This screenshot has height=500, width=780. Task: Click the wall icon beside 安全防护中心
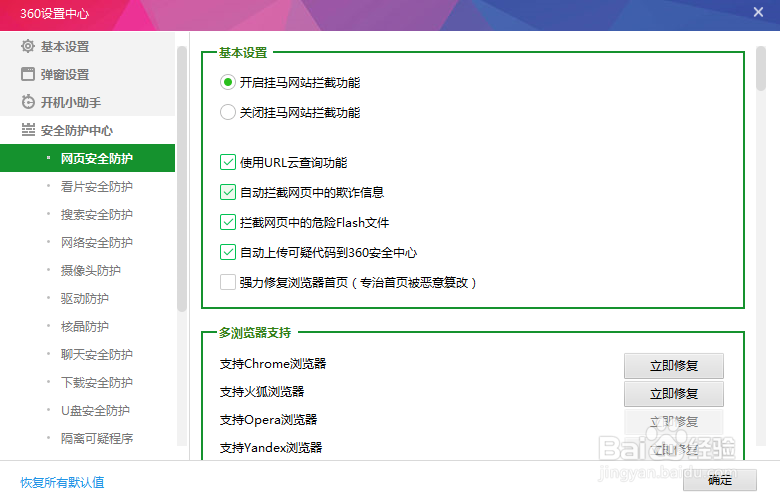28,130
